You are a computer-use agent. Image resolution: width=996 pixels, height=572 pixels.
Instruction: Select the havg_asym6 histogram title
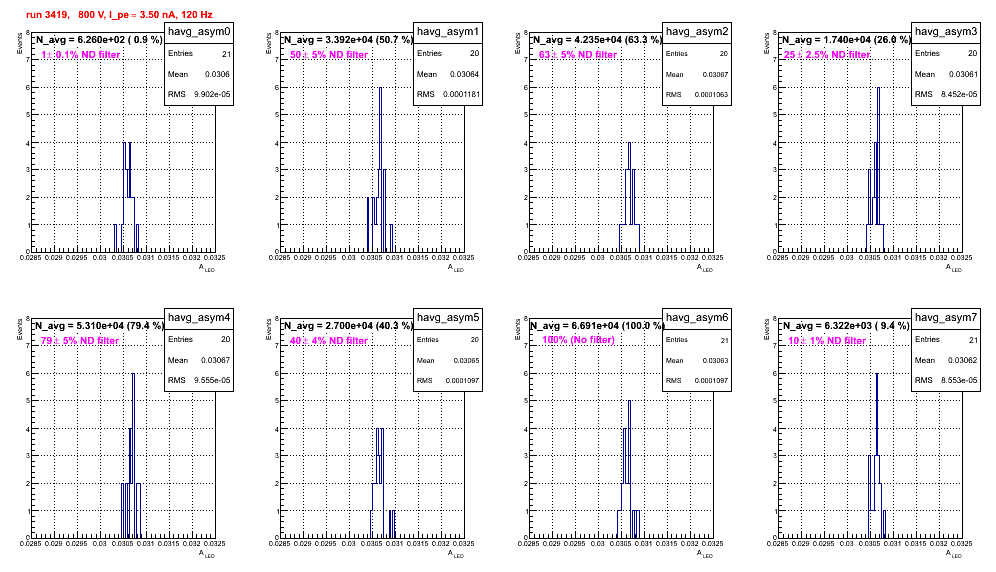point(697,317)
